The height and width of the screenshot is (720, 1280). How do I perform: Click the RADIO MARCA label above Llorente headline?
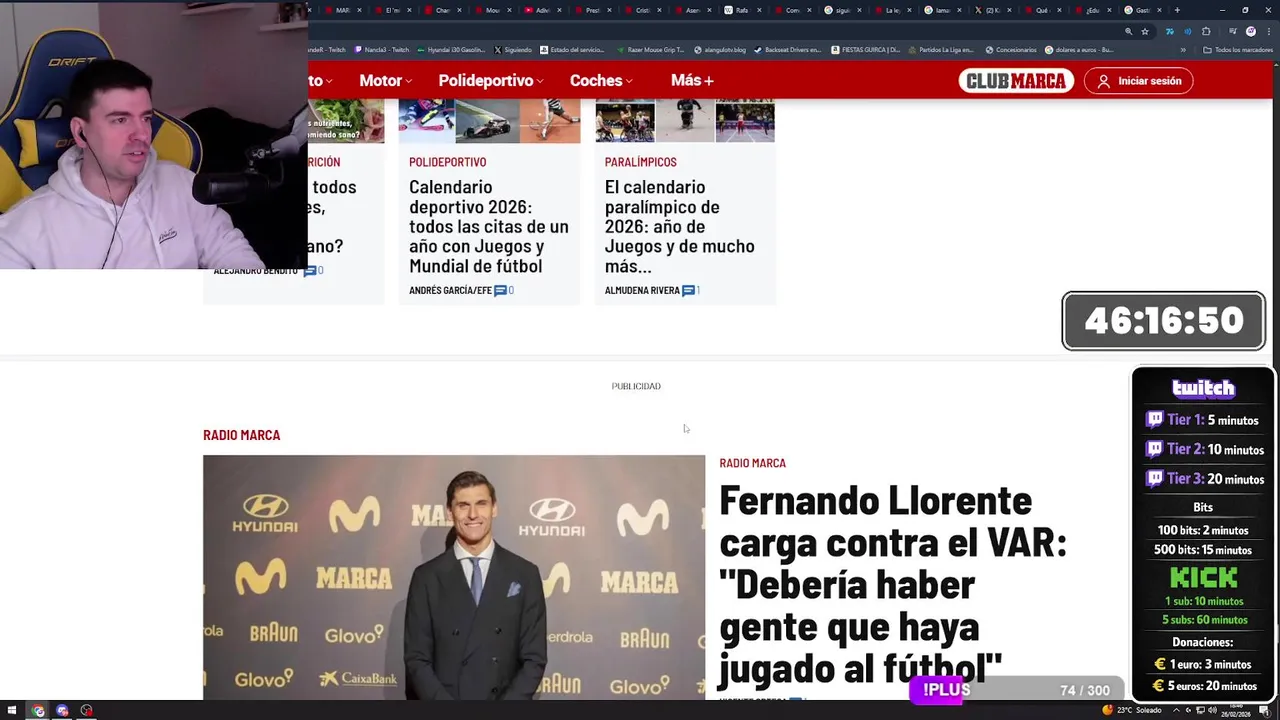752,463
